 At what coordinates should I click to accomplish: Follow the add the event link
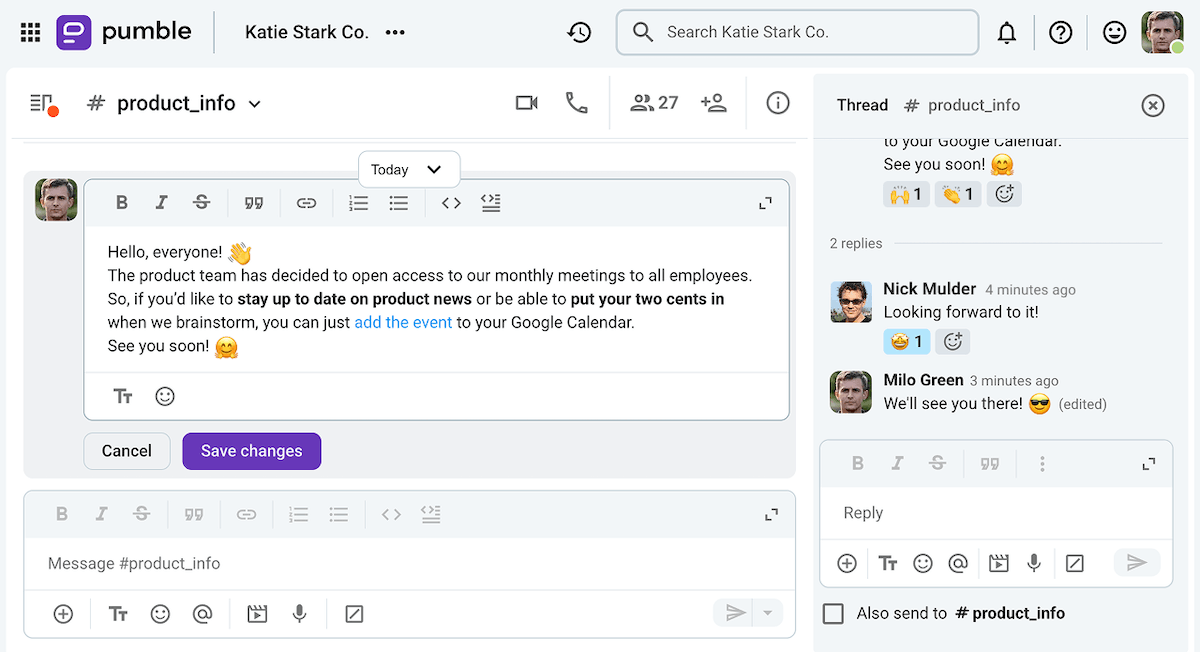tap(403, 322)
